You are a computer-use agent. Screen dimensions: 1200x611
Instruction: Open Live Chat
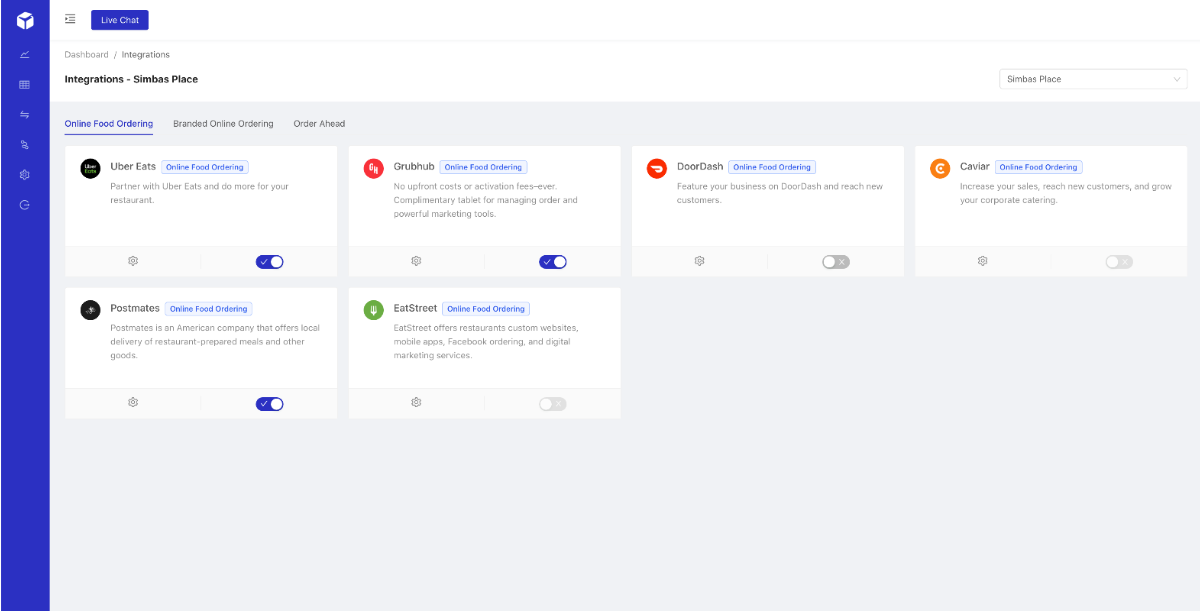click(x=120, y=20)
